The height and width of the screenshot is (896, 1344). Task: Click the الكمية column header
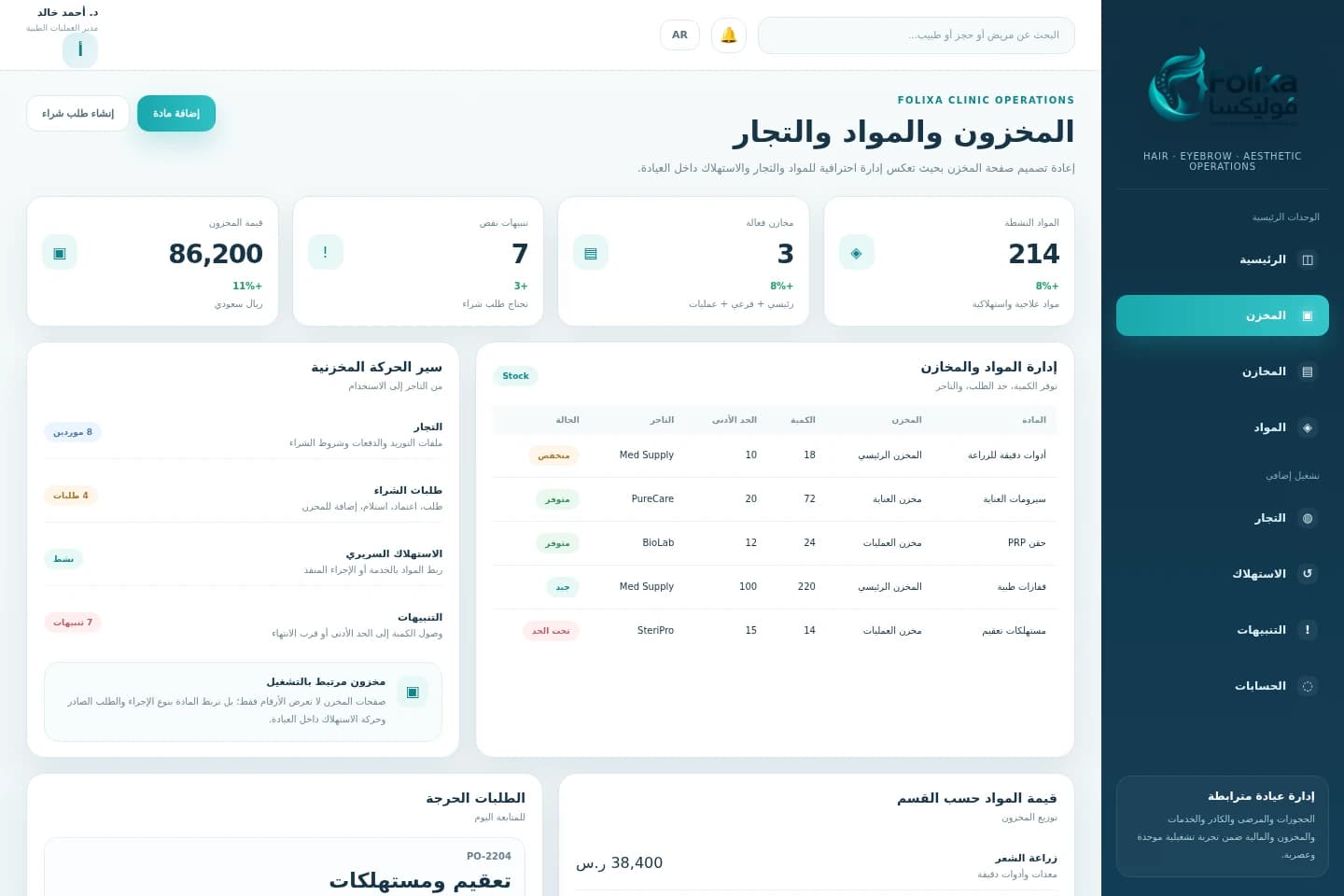(x=803, y=420)
